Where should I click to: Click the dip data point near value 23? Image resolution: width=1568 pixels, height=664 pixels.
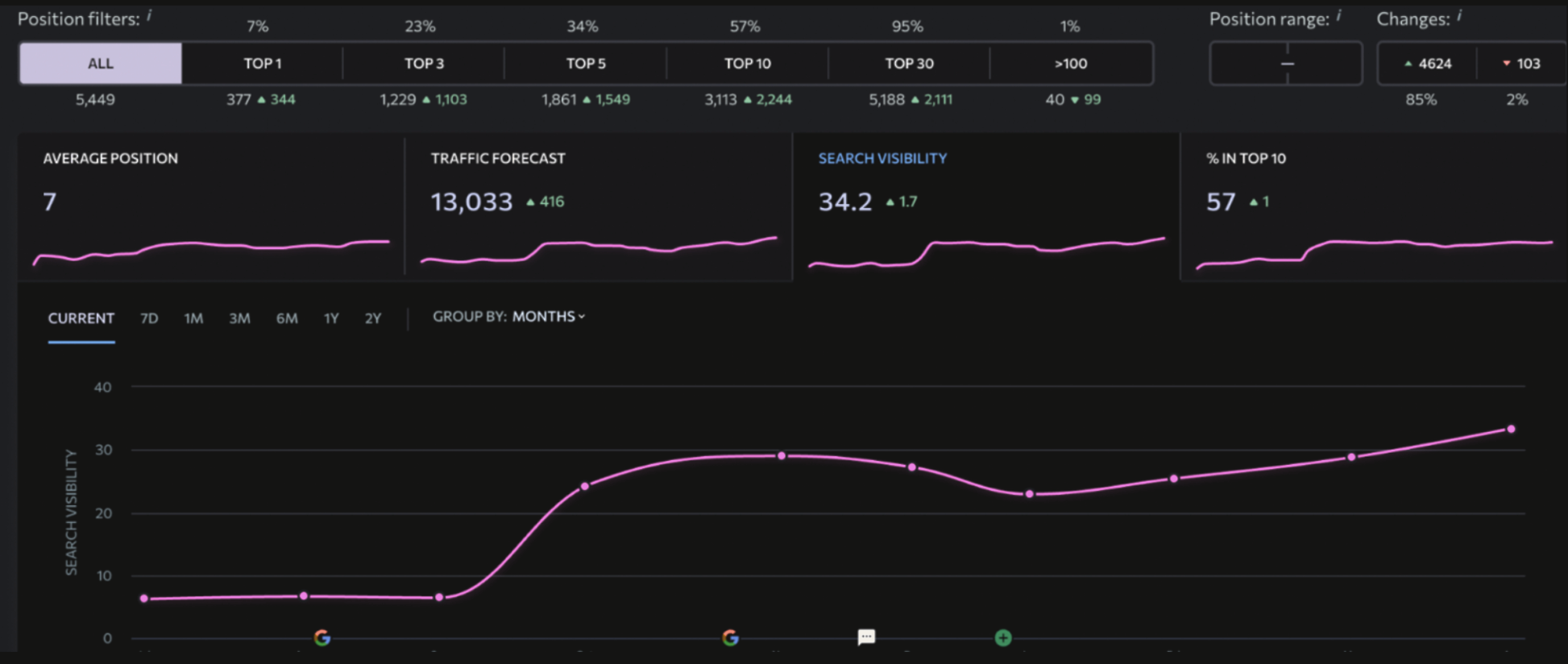(x=1030, y=494)
